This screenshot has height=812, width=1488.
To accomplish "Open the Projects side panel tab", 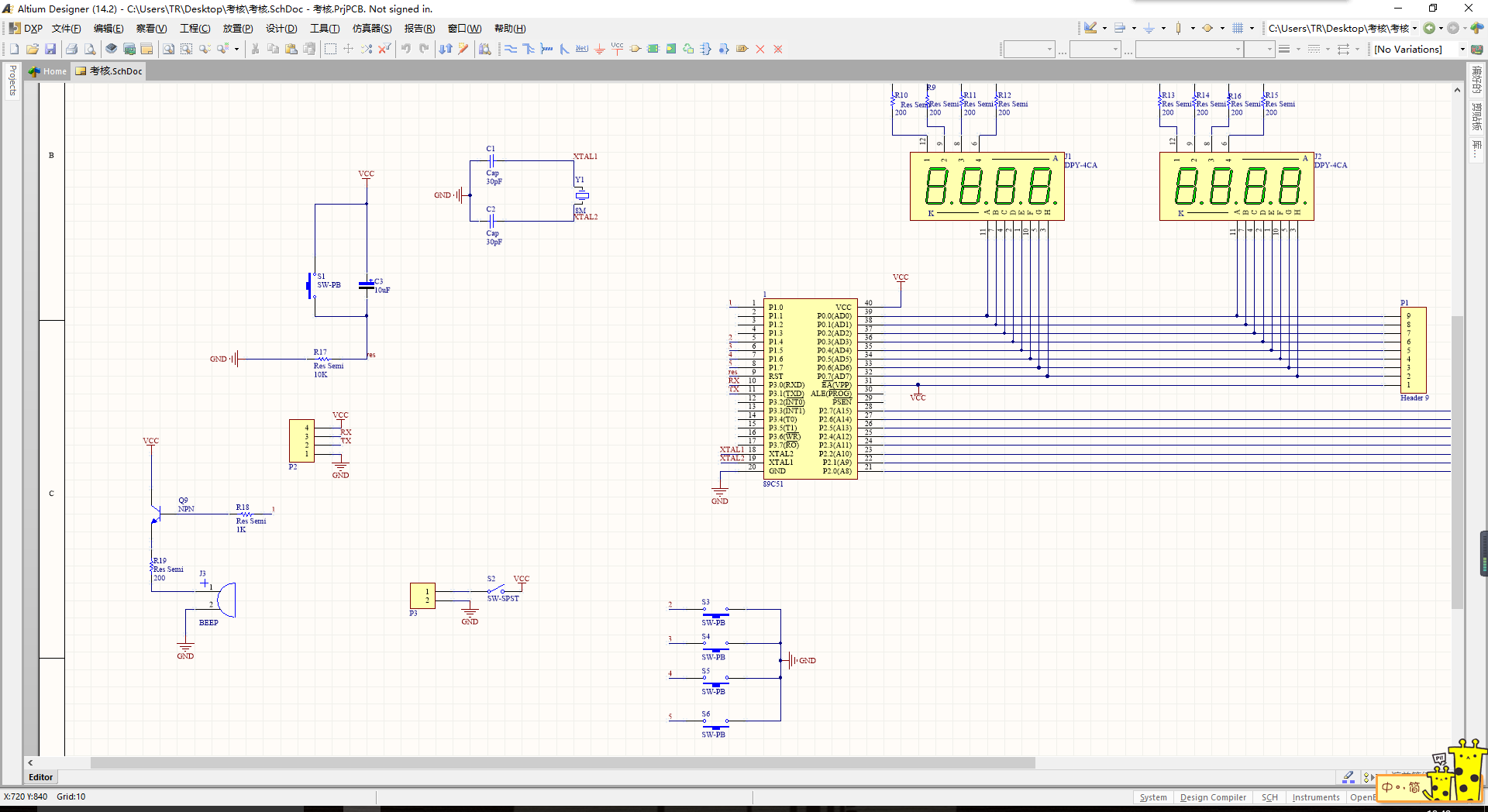I will click(12, 80).
